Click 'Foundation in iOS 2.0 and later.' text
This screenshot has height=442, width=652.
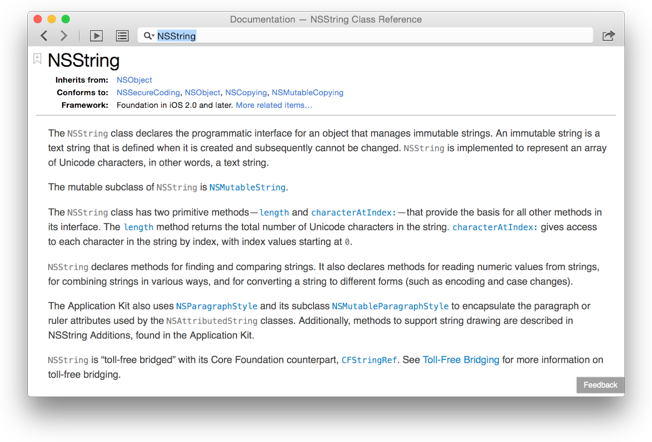click(175, 105)
